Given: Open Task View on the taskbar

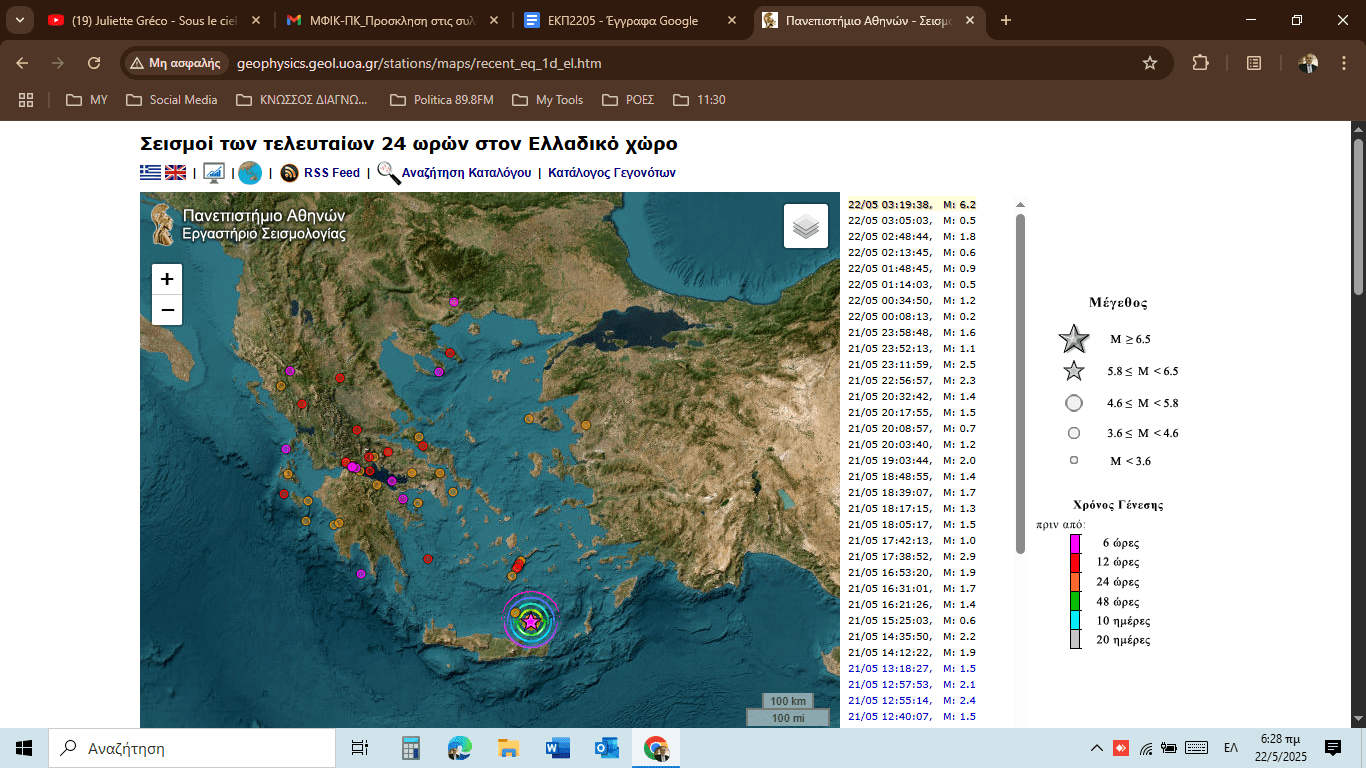Looking at the screenshot, I should tap(360, 748).
